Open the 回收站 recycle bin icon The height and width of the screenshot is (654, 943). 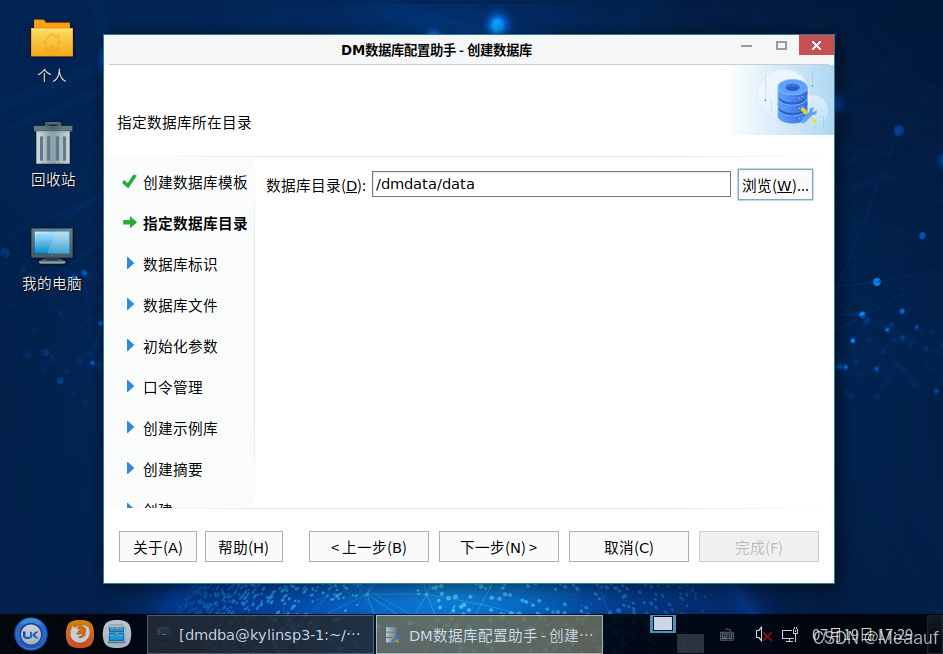pos(53,155)
